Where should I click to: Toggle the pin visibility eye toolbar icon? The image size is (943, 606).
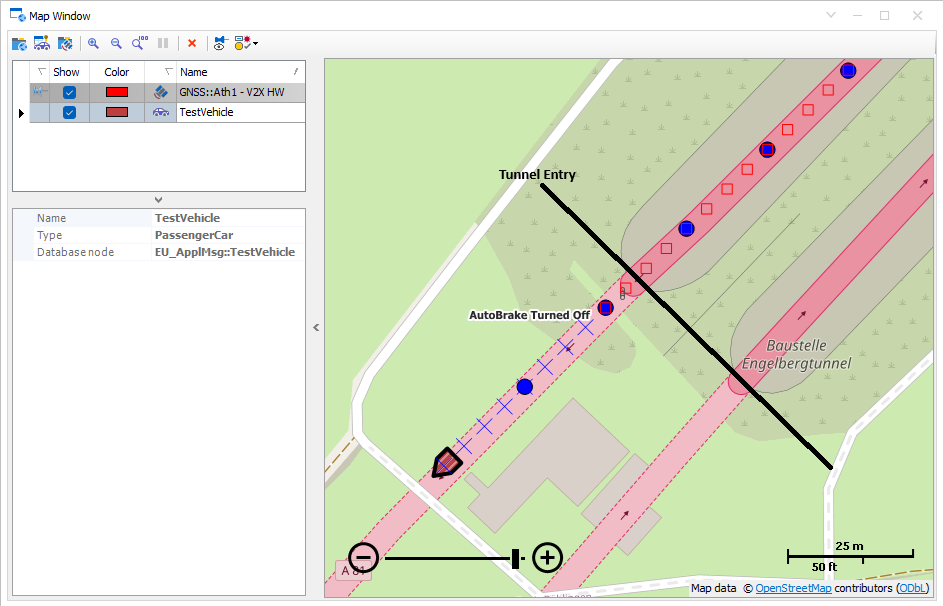coord(220,43)
